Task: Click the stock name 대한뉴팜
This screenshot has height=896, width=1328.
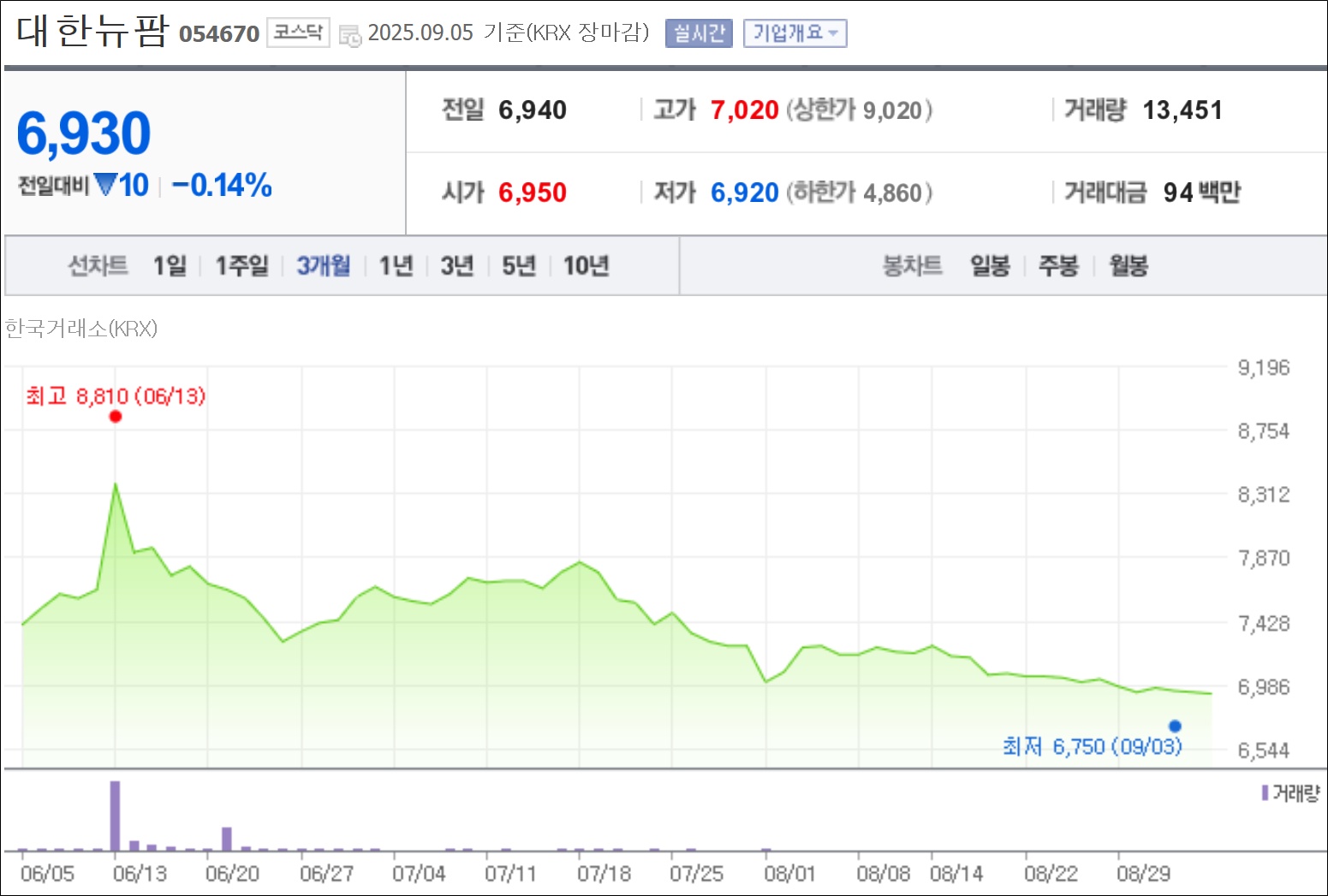Action: point(92,31)
